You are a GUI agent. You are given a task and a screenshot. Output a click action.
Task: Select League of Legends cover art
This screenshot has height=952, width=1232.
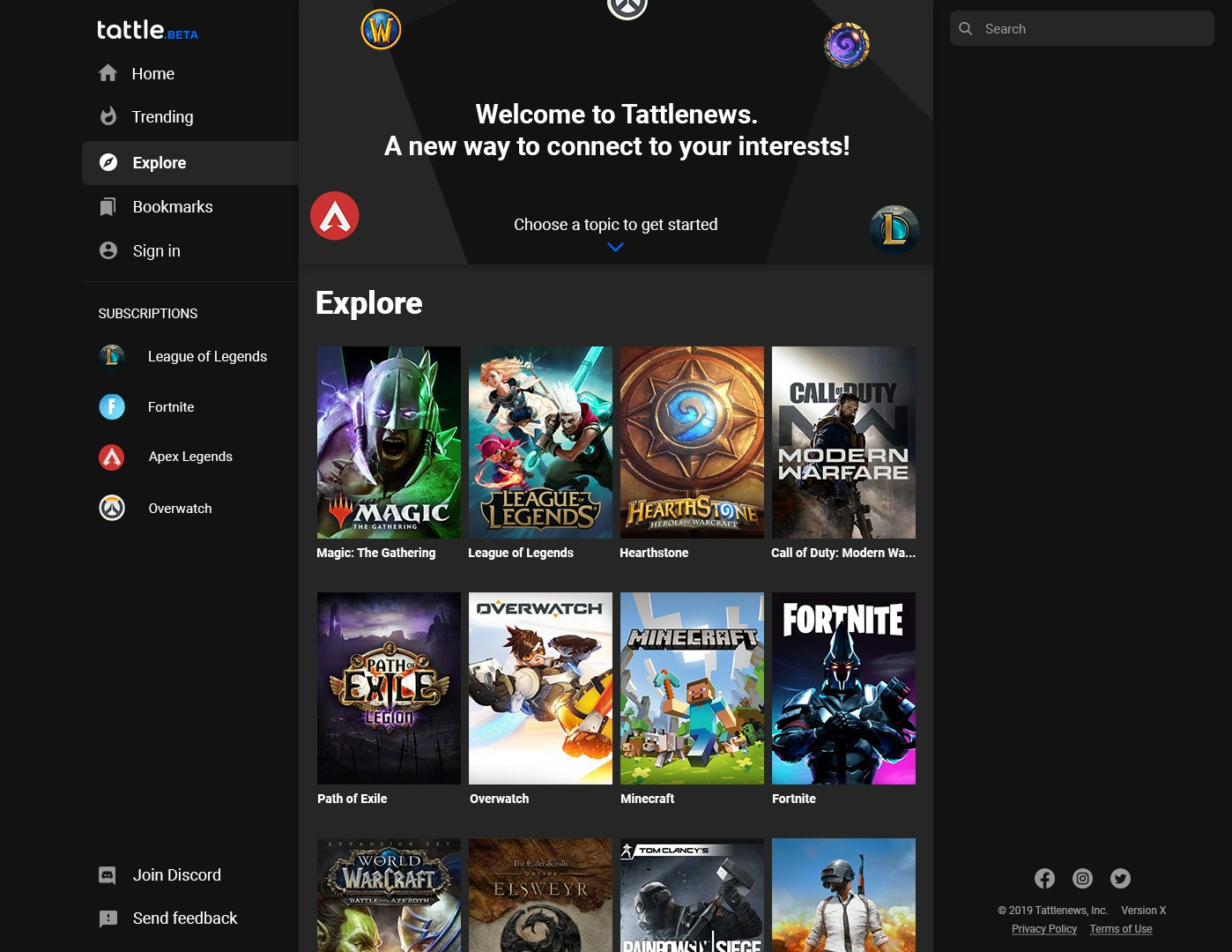(x=540, y=443)
